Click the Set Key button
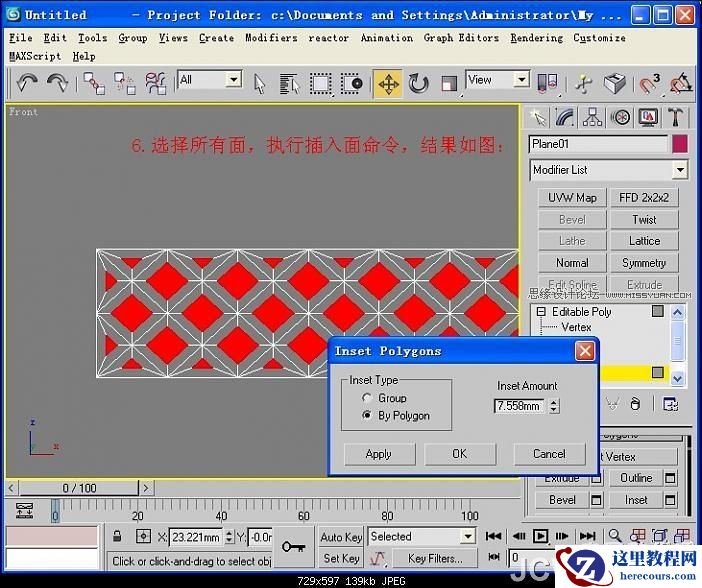The height and width of the screenshot is (588, 702). (x=341, y=558)
